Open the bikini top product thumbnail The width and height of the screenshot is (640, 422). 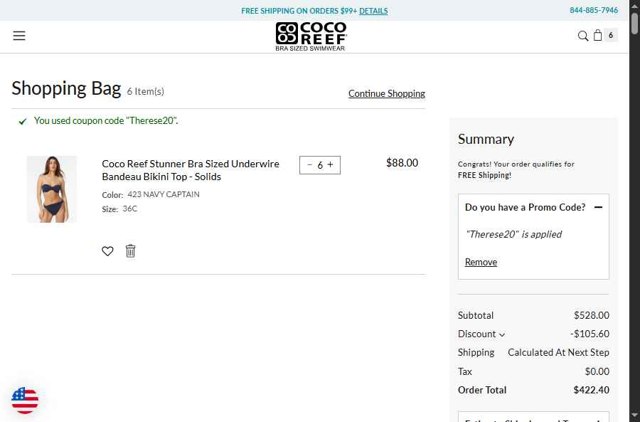(x=52, y=189)
